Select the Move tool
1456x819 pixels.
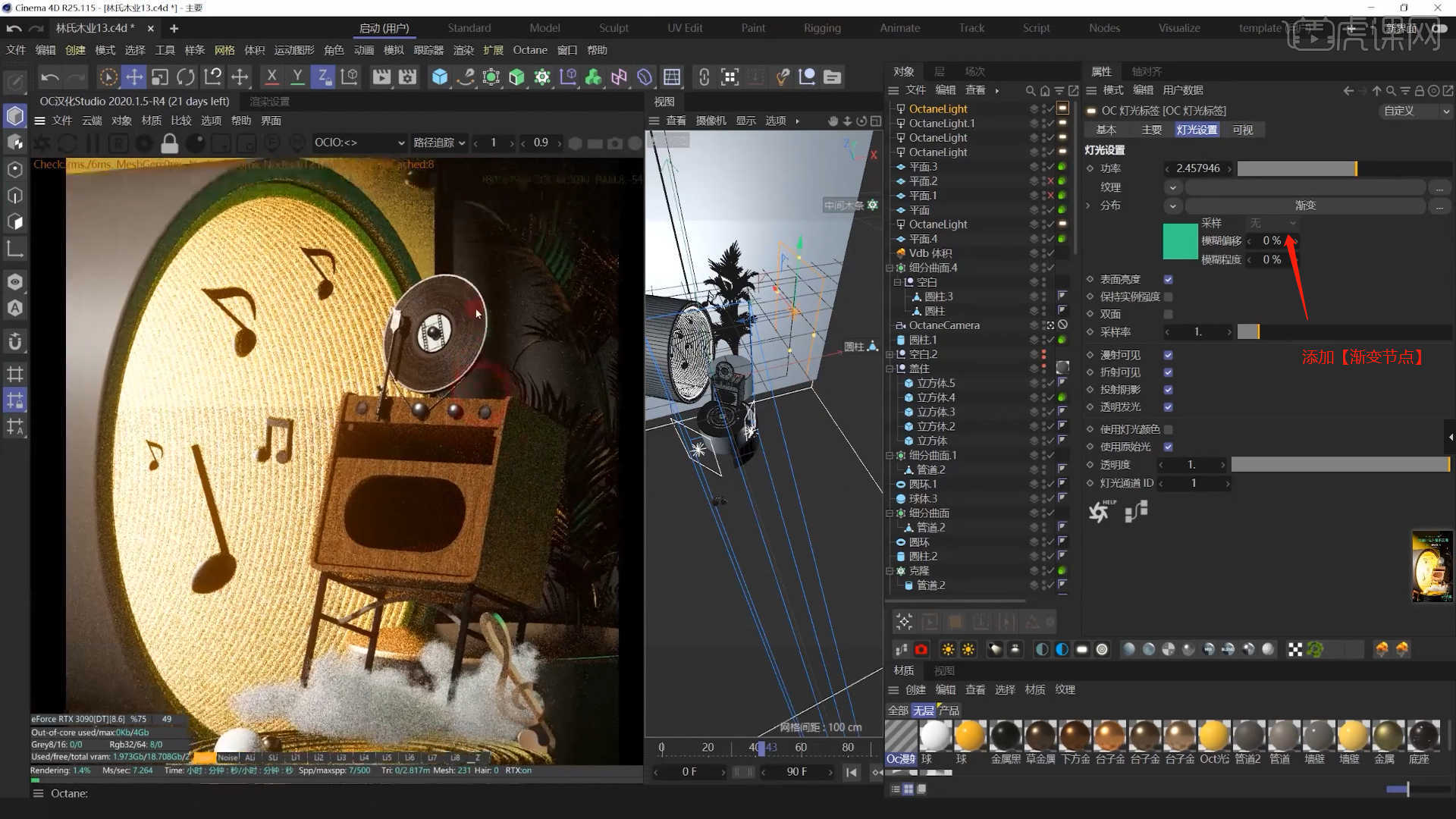tap(134, 77)
